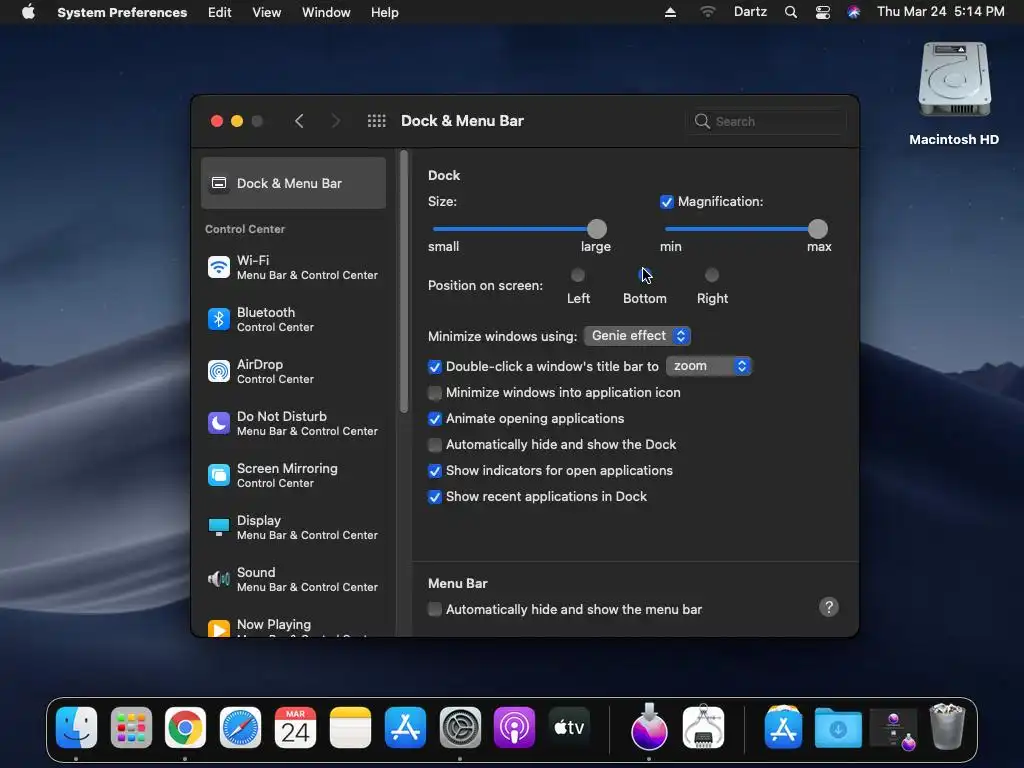The image size is (1024, 768).
Task: Click the Dock Size slider knob
Action: [596, 229]
